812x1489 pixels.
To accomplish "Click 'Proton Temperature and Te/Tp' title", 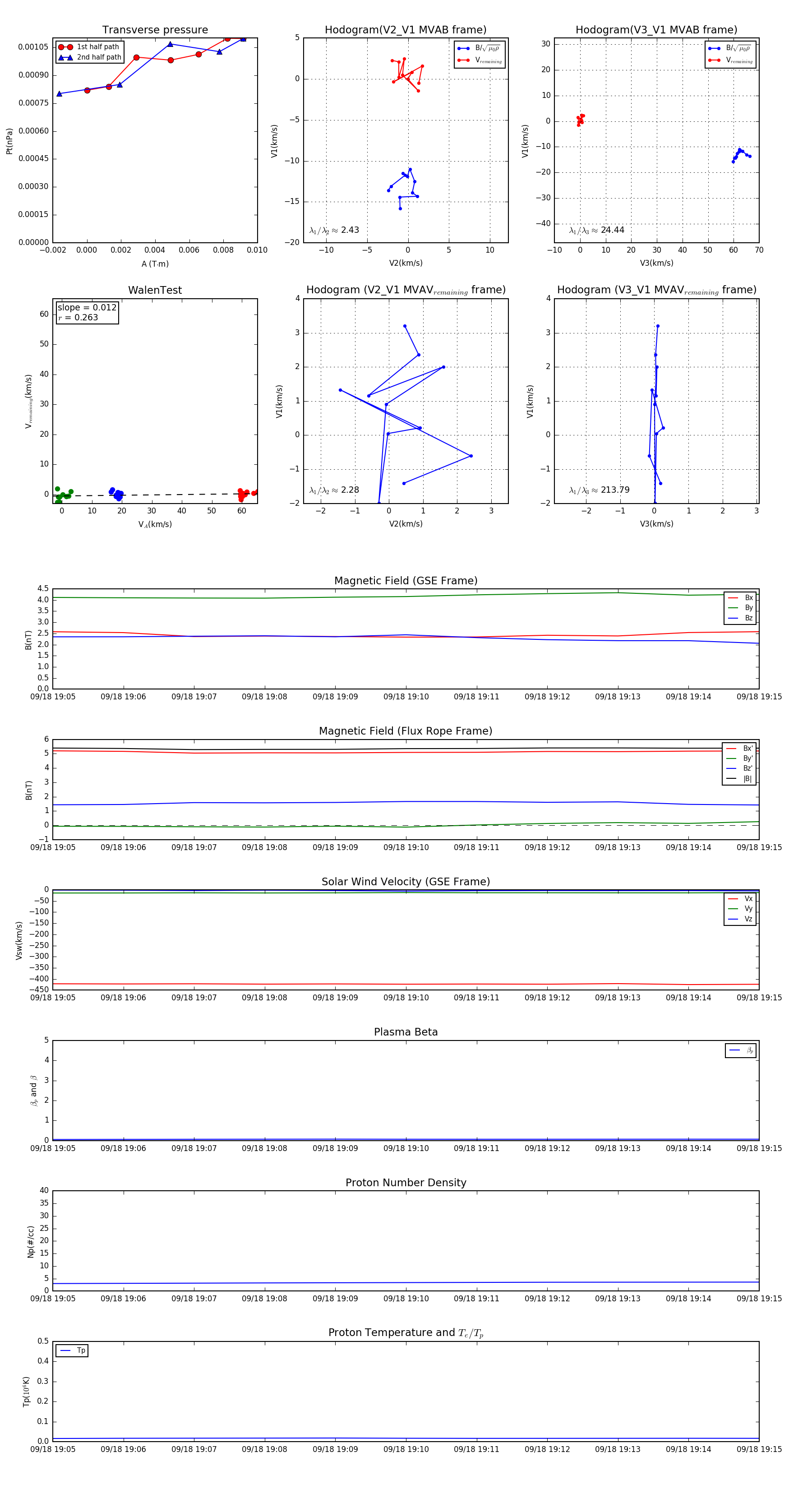I will pyautogui.click(x=406, y=1332).
